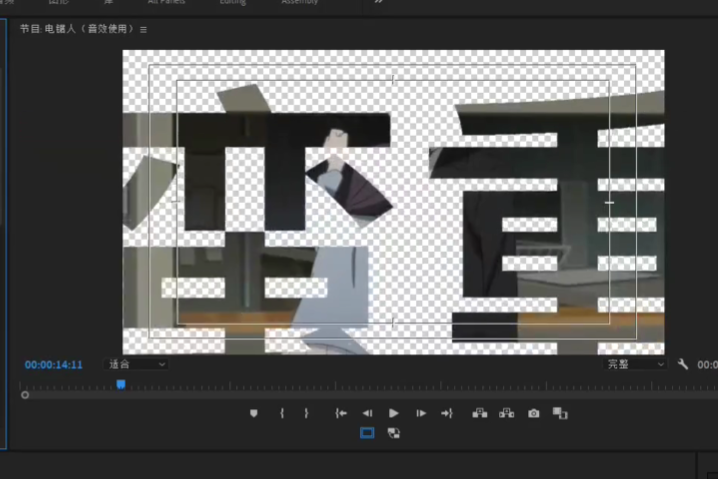
Task: Step forward one frame
Action: (x=421, y=413)
